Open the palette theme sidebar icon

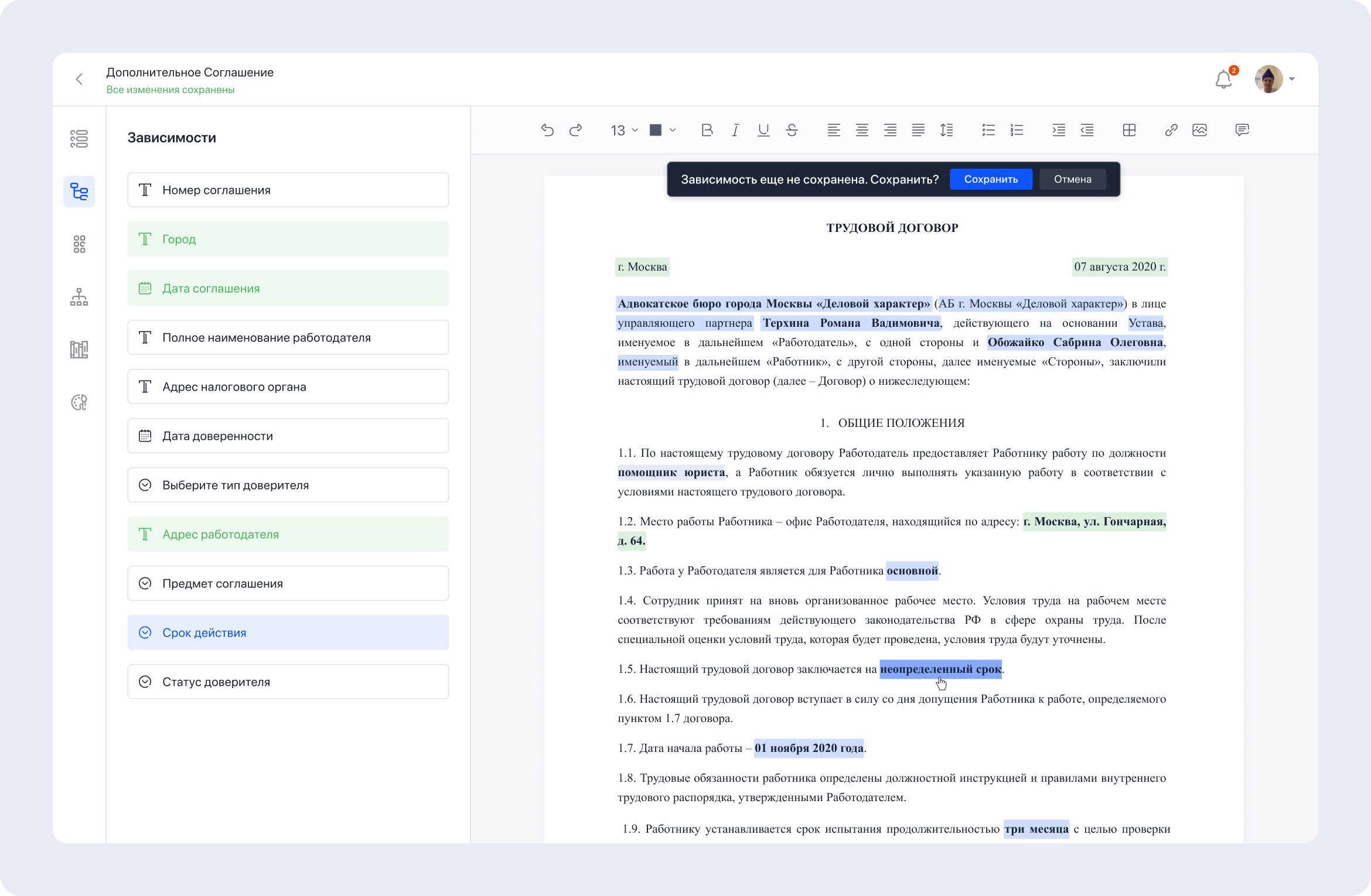click(79, 402)
